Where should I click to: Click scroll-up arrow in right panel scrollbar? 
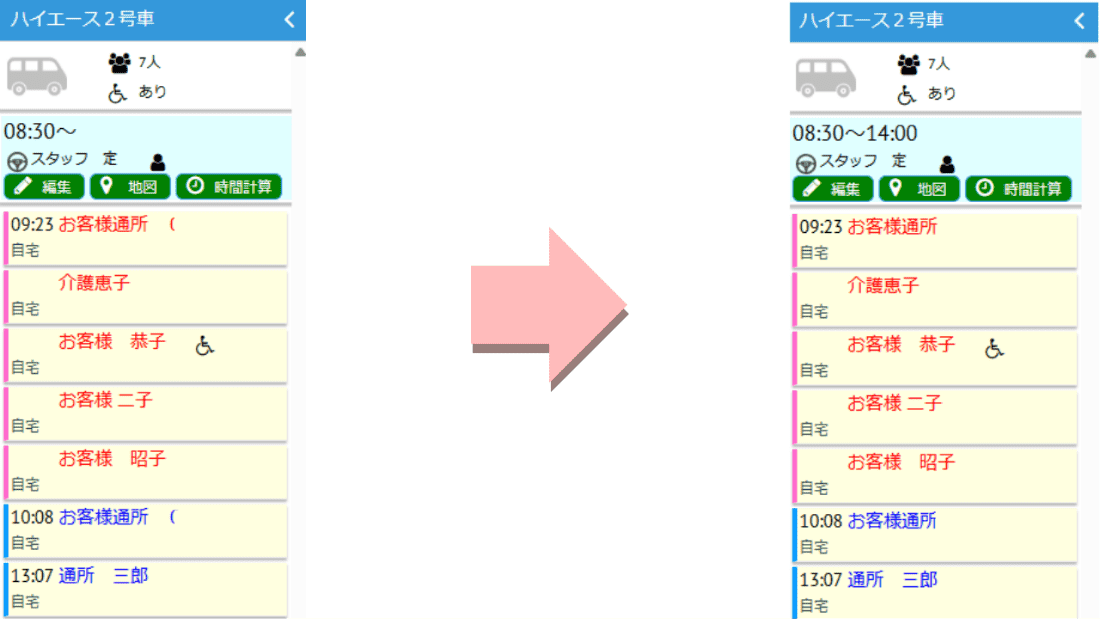click(x=1090, y=53)
